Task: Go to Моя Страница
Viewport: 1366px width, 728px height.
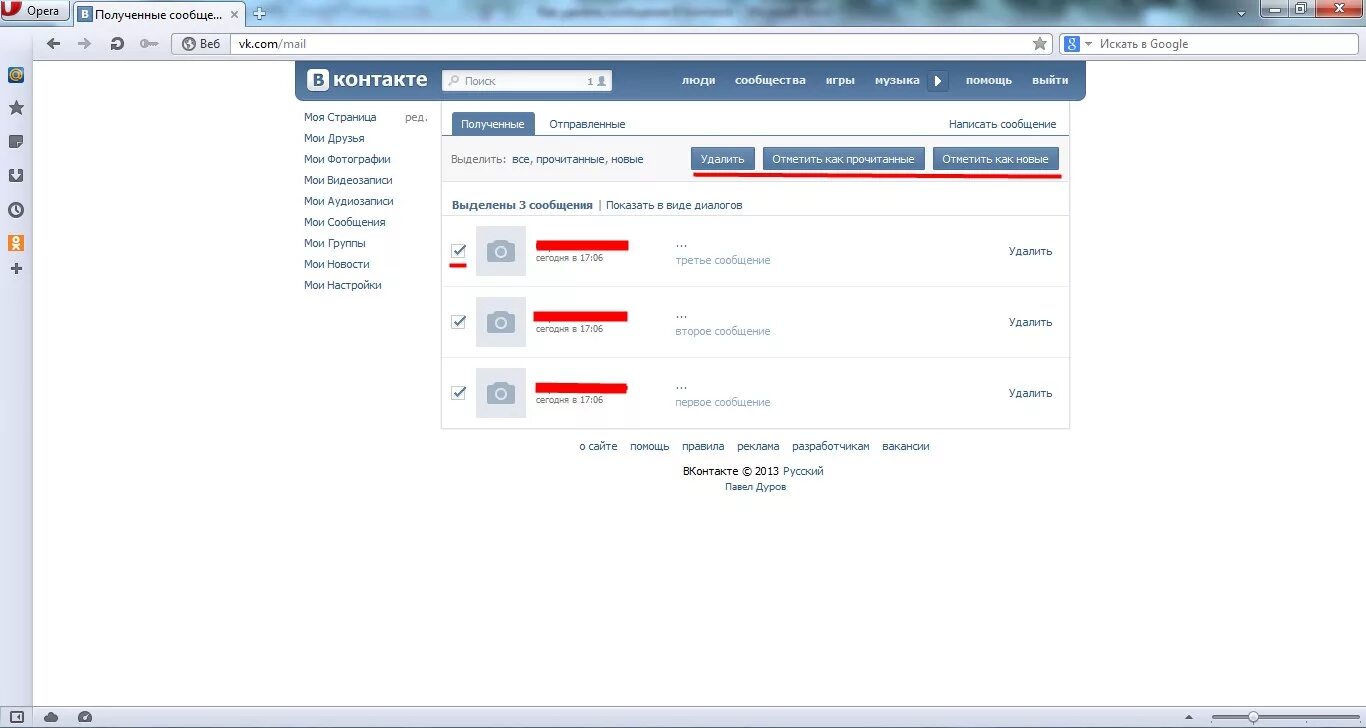Action: pos(340,117)
